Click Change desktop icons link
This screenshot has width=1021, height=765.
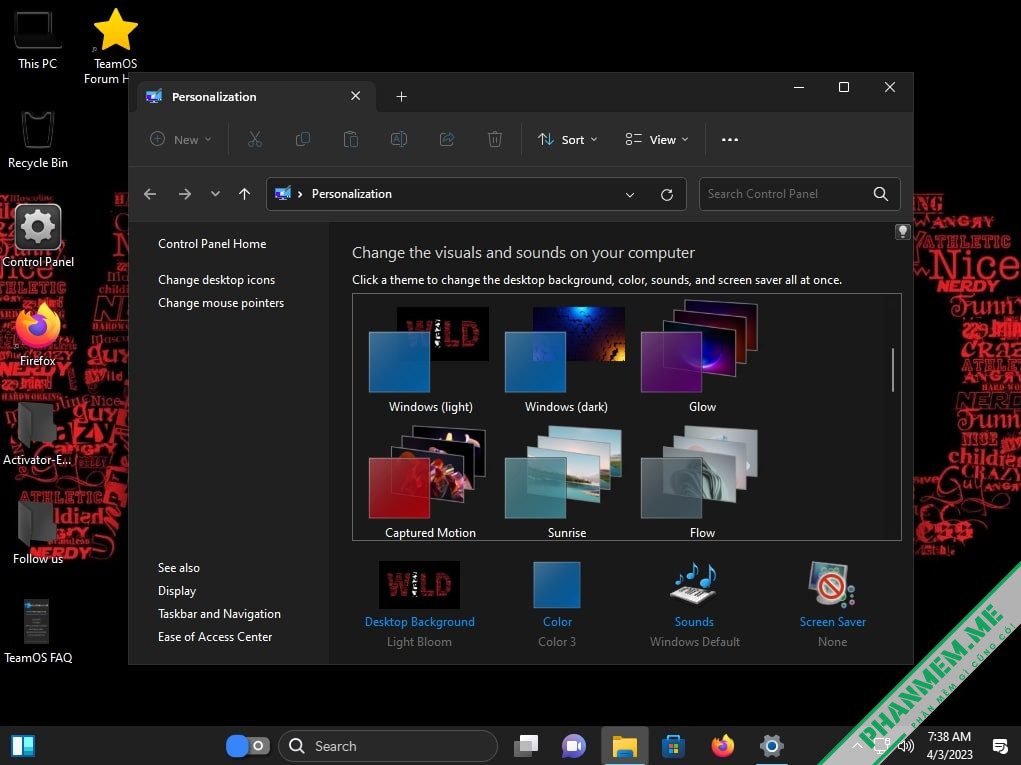(x=216, y=279)
